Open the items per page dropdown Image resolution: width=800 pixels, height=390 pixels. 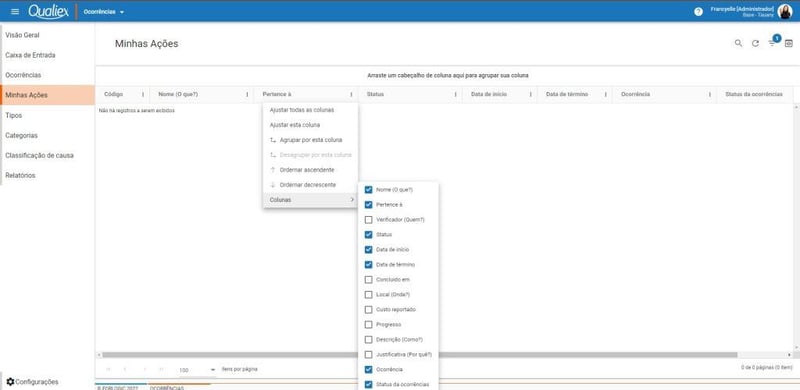[197, 369]
